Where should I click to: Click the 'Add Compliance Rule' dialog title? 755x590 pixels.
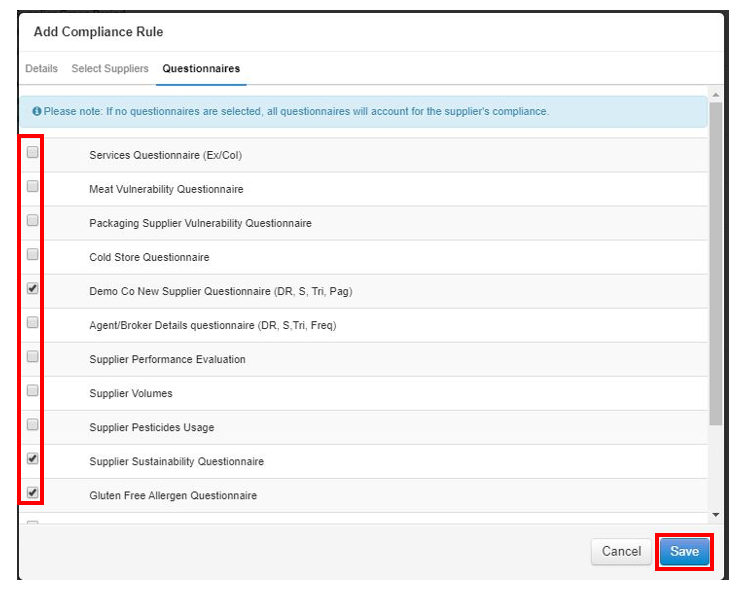pyautogui.click(x=98, y=32)
